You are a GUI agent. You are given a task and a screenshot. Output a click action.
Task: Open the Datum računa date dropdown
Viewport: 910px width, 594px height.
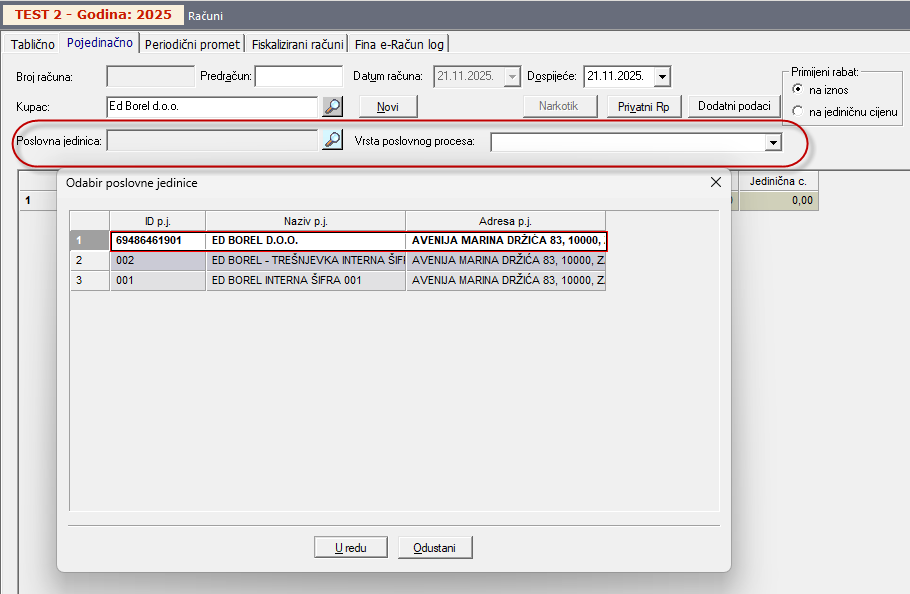click(x=513, y=77)
